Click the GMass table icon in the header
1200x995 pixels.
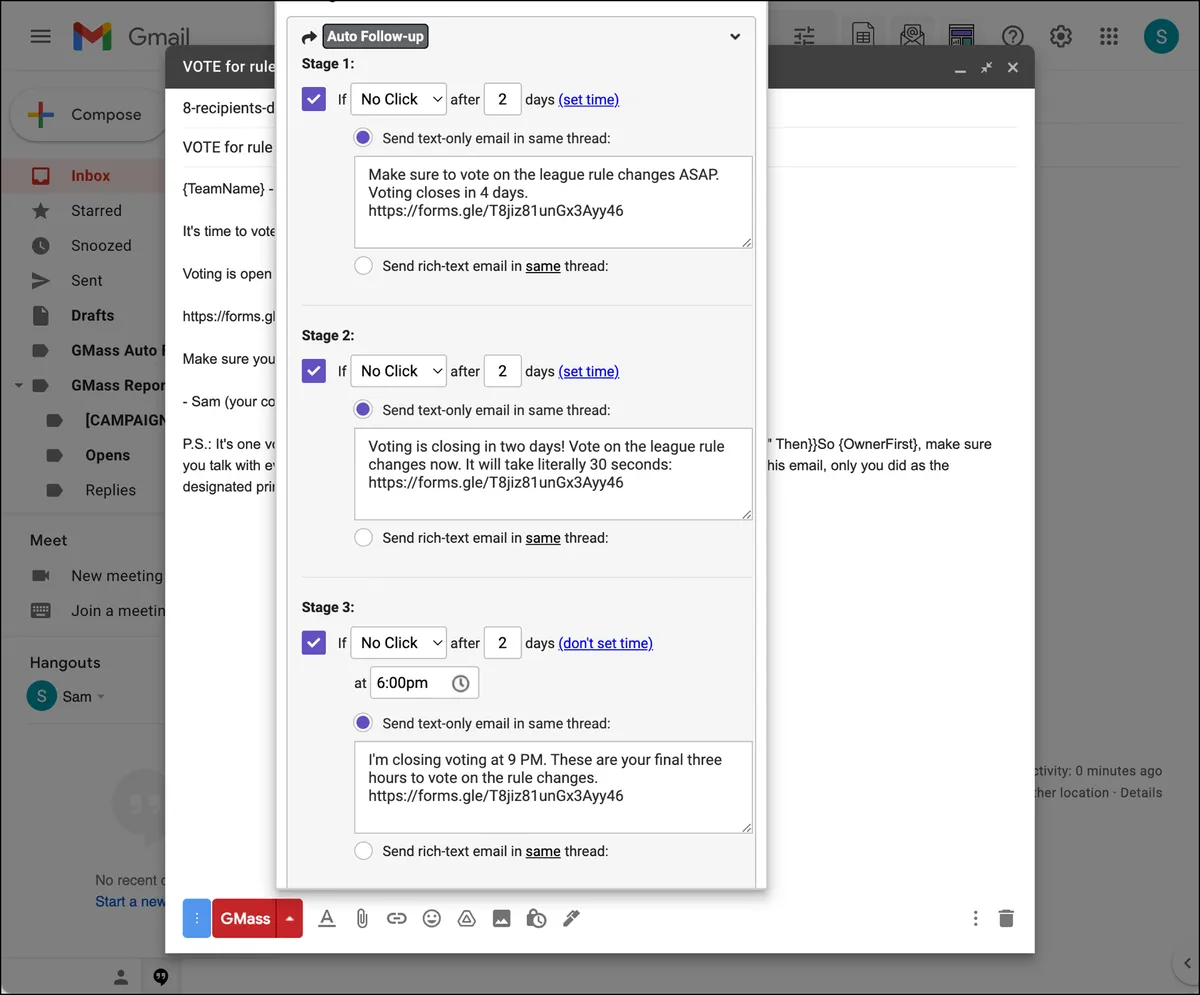[x=961, y=37]
